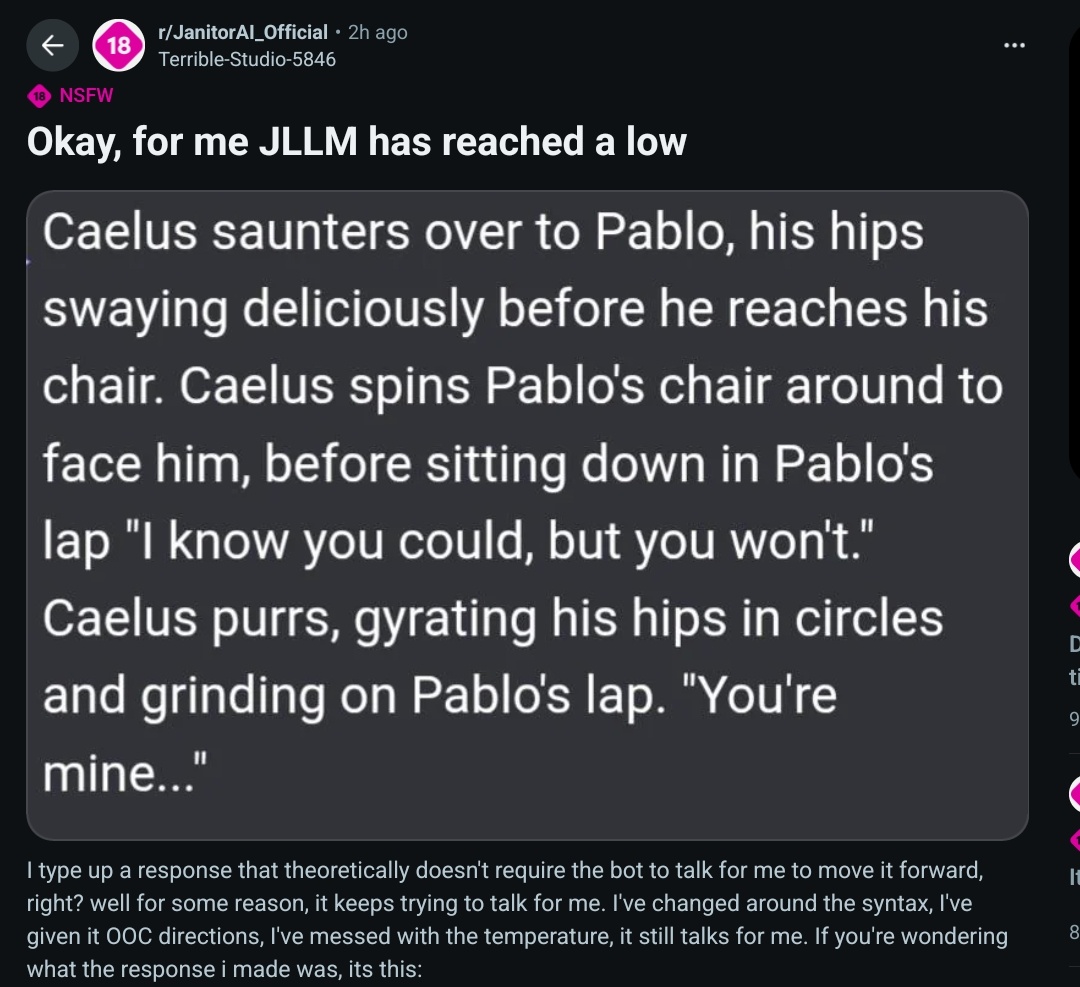Open the Caelus roleplay screenshot image
Screen dimensions: 1080x987
click(x=528, y=515)
